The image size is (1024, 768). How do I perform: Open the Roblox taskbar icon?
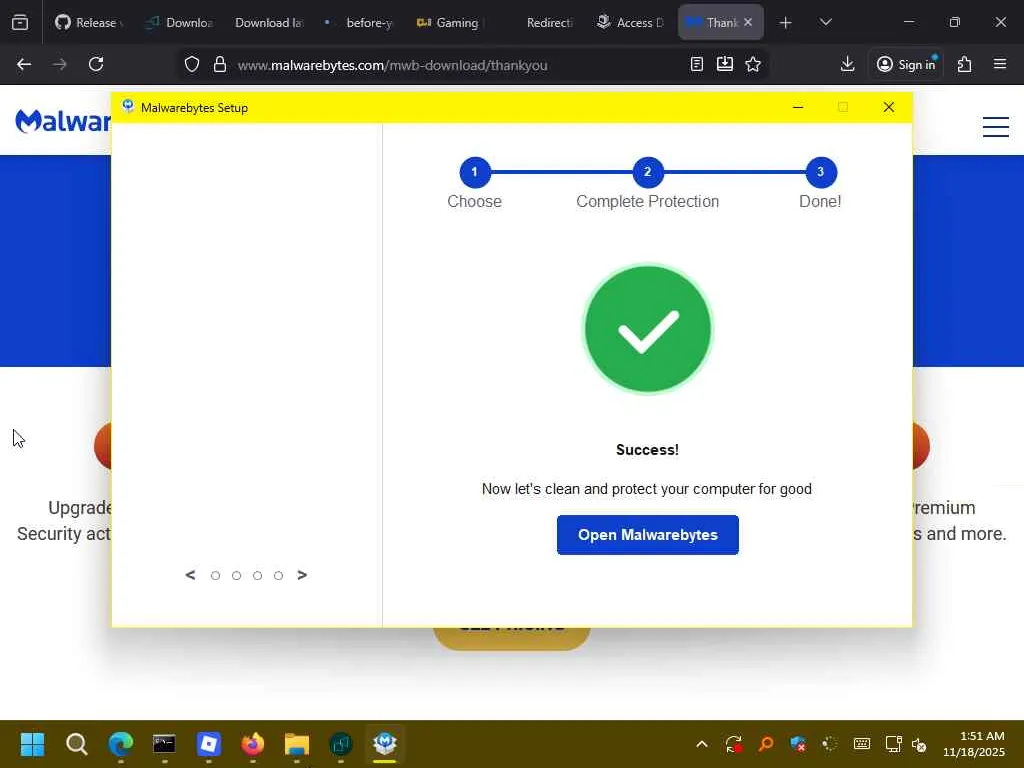[x=208, y=744]
